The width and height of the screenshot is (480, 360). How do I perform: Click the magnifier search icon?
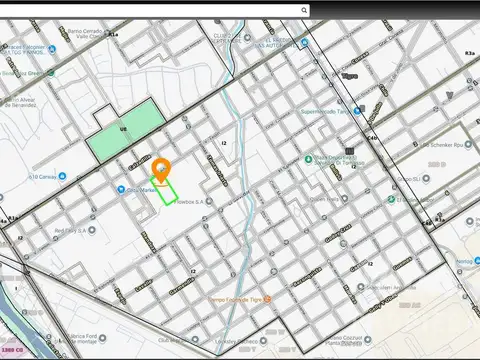[304, 10]
